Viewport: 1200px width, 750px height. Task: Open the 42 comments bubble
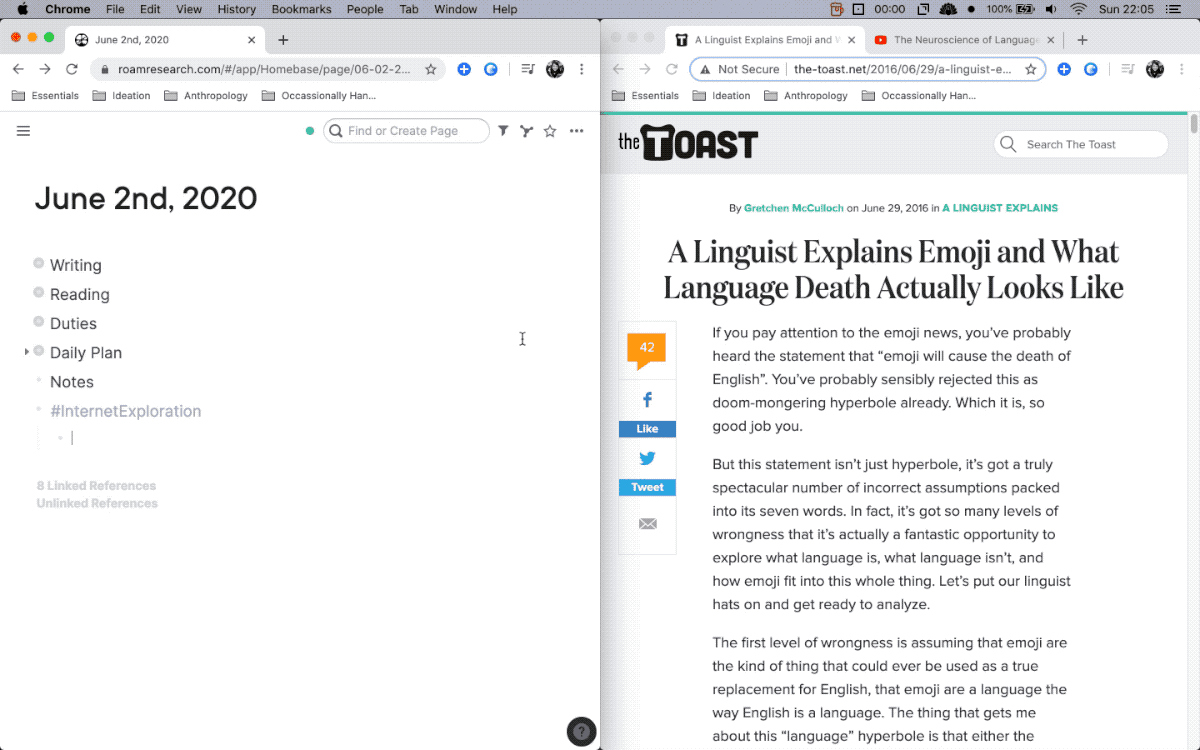647,350
